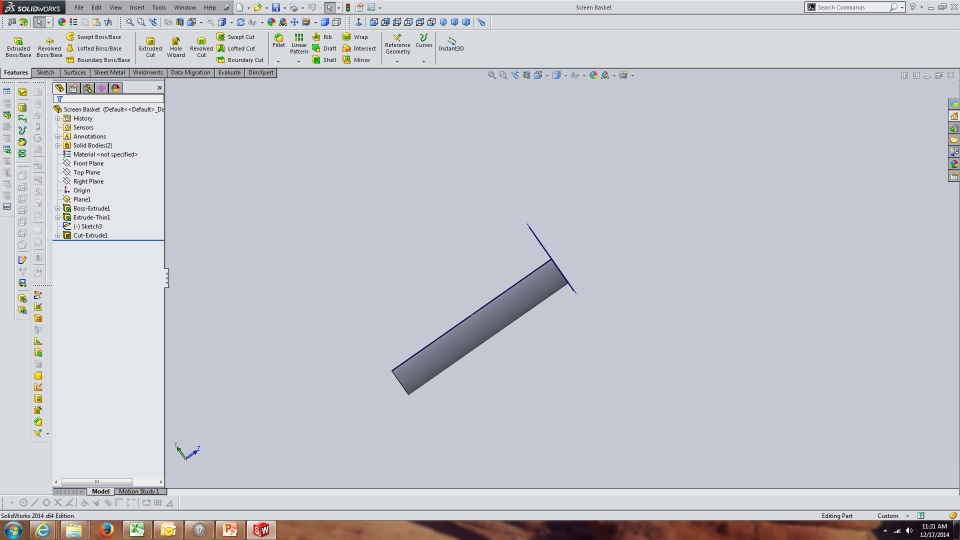Click the Shell tool
960x540 pixels.
pyautogui.click(x=324, y=60)
